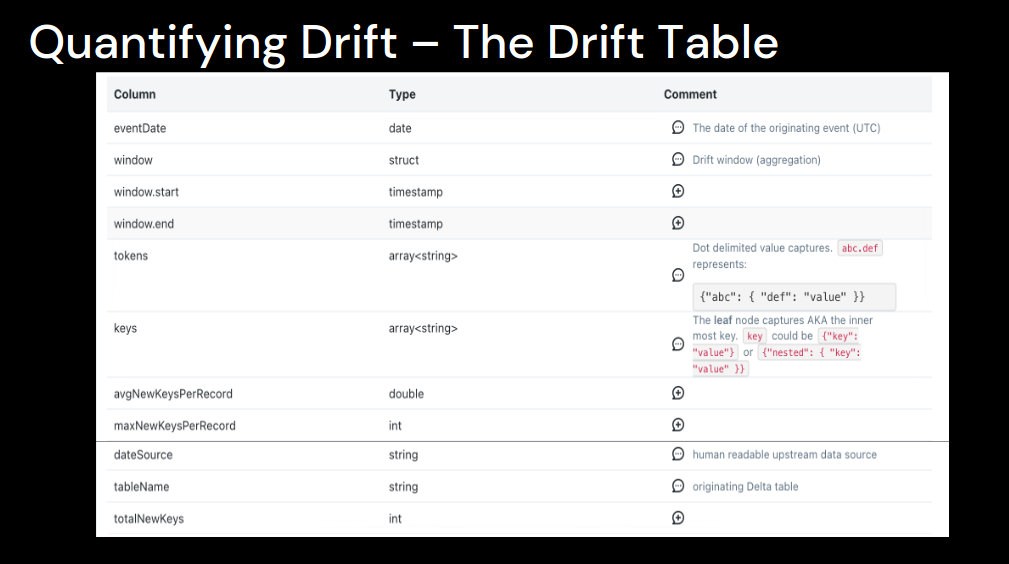The width and height of the screenshot is (1009, 564).
Task: Click the timestamp type of window.end
Action: tap(416, 224)
